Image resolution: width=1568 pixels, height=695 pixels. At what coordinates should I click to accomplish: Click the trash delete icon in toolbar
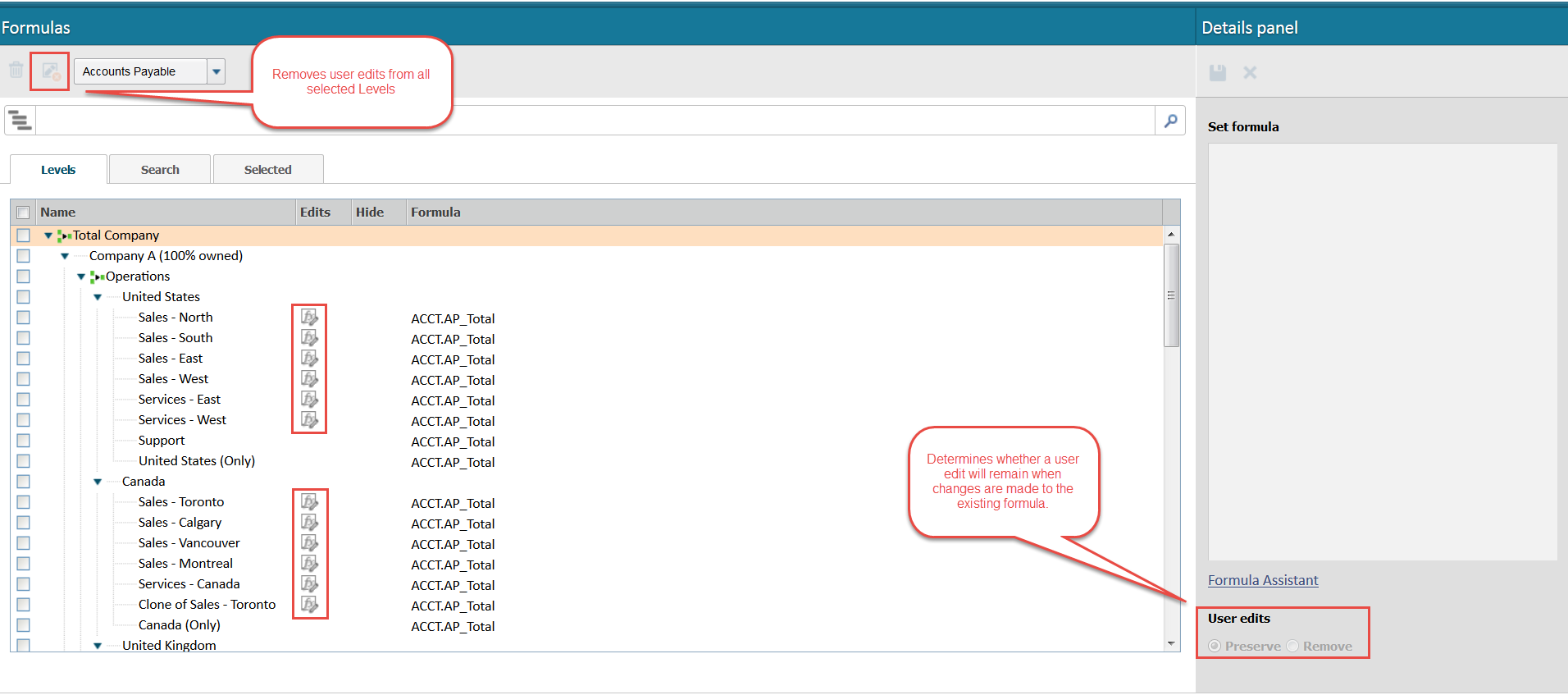16,71
